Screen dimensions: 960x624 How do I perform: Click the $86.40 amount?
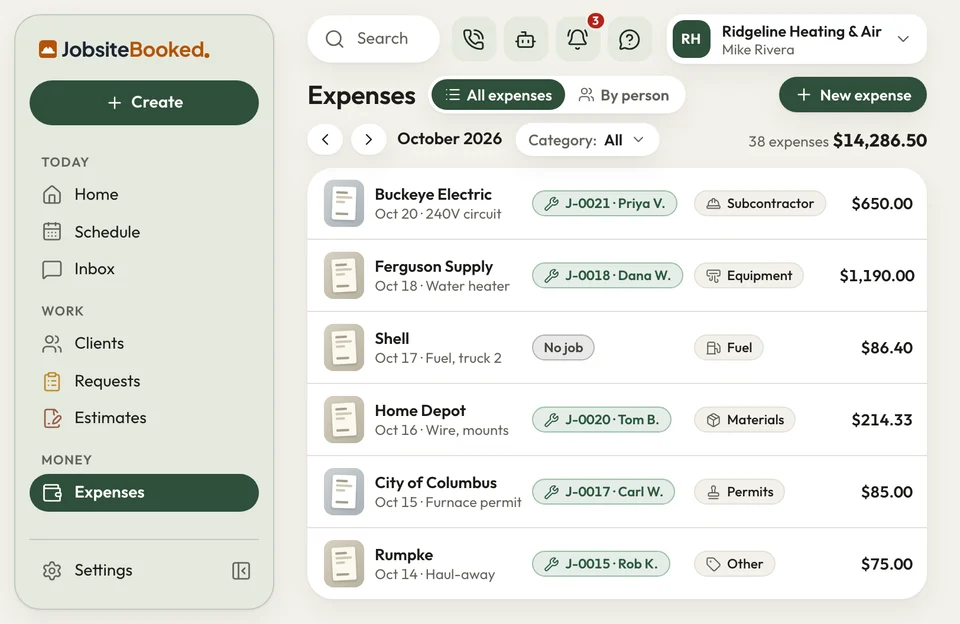coord(887,348)
